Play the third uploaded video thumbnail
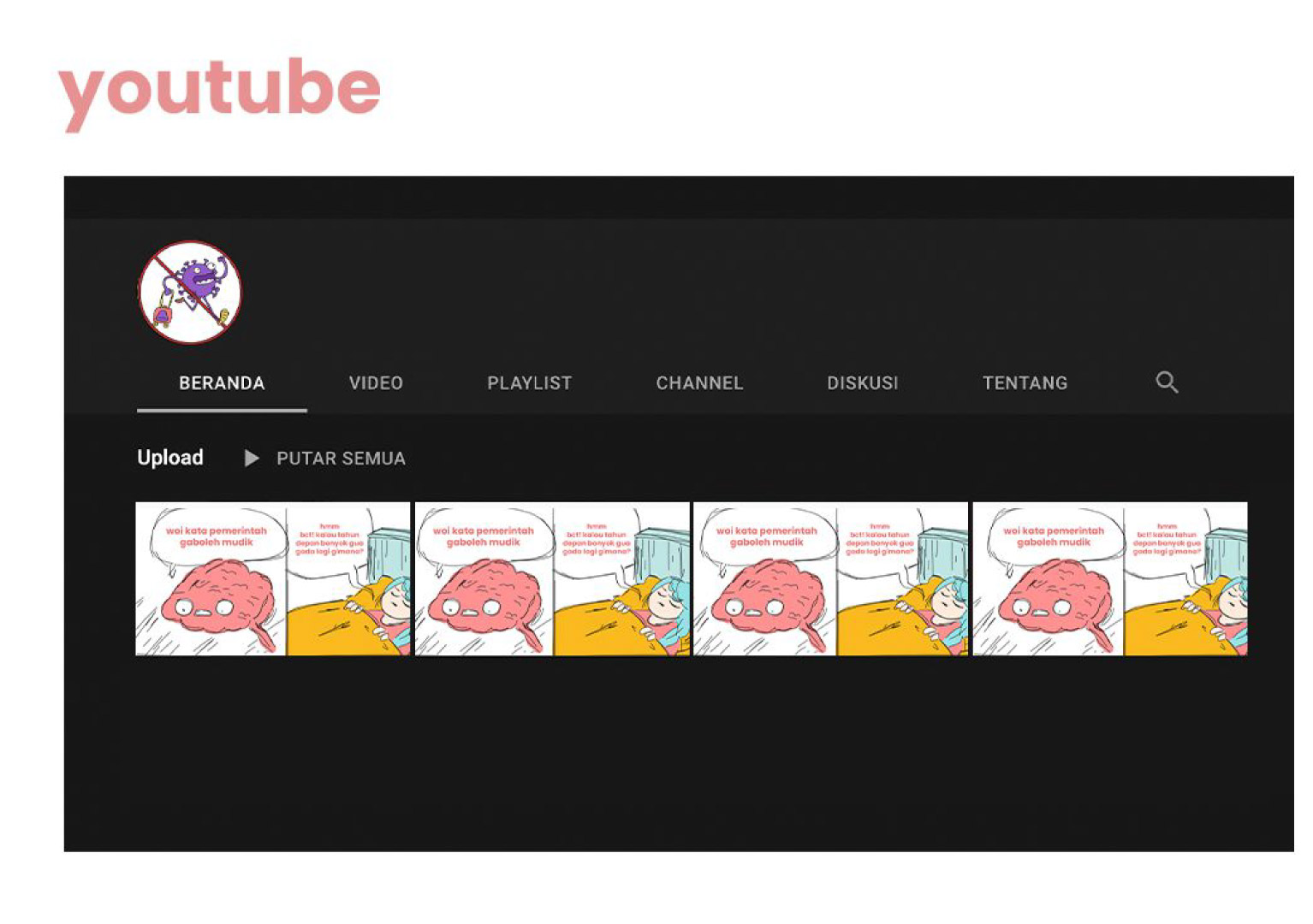Image resolution: width=1313 pixels, height=924 pixels. click(x=830, y=579)
